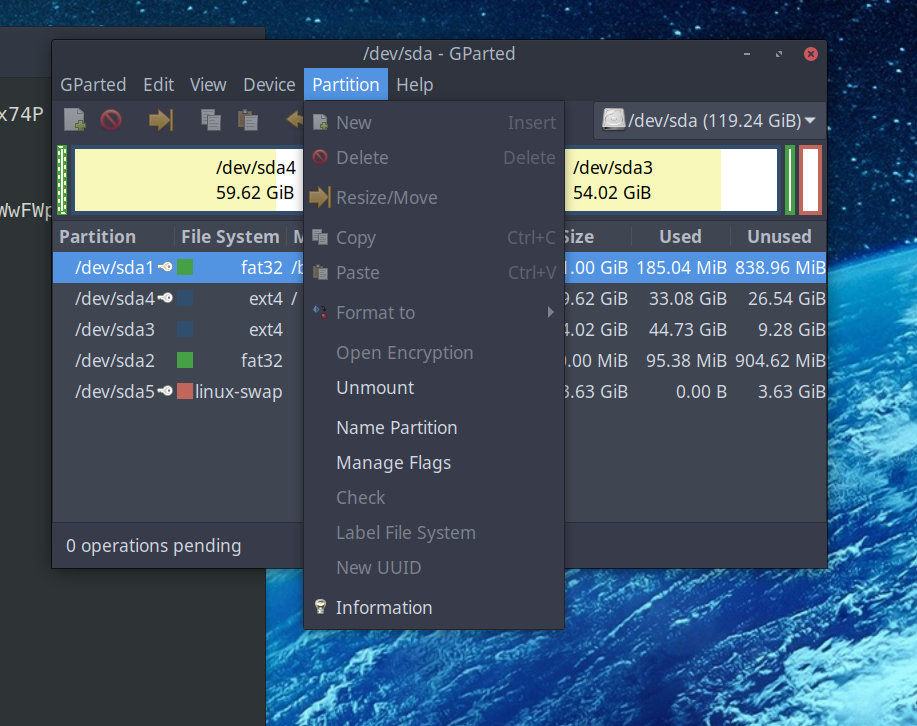The height and width of the screenshot is (726, 917).
Task: Click the 26.54 GiB unused value
Action: pos(787,298)
